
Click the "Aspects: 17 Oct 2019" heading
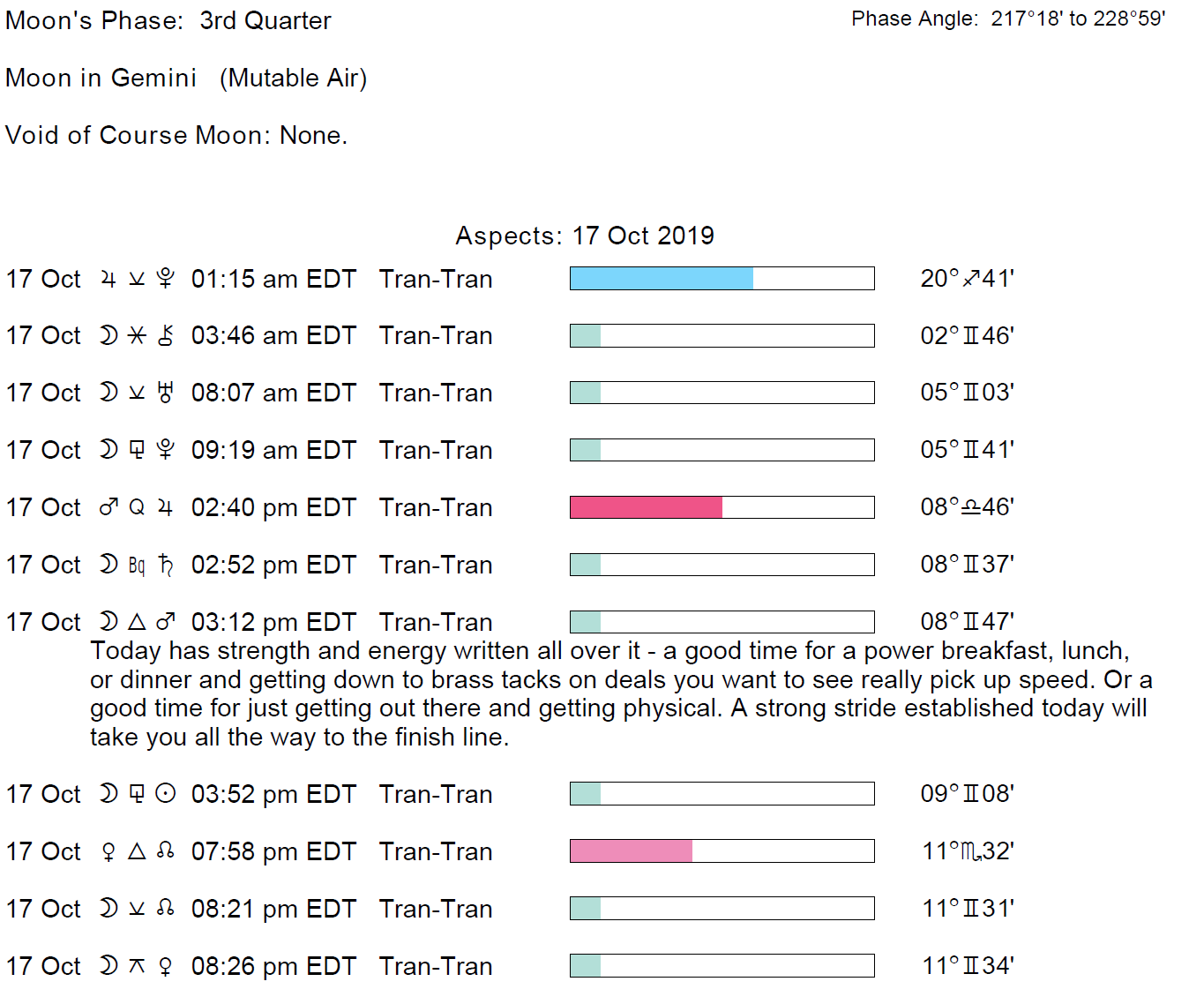(x=584, y=236)
